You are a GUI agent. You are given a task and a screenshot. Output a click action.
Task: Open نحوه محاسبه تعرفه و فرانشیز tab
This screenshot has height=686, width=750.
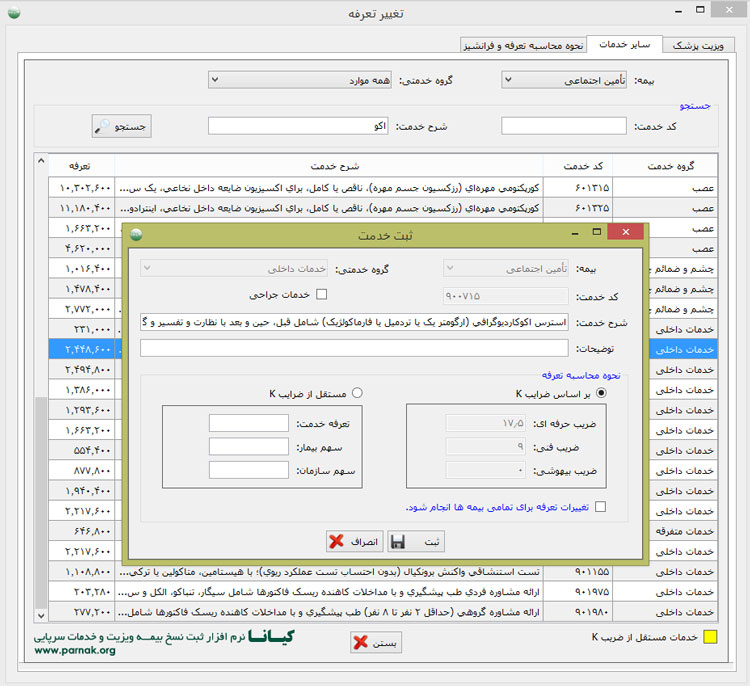click(522, 46)
